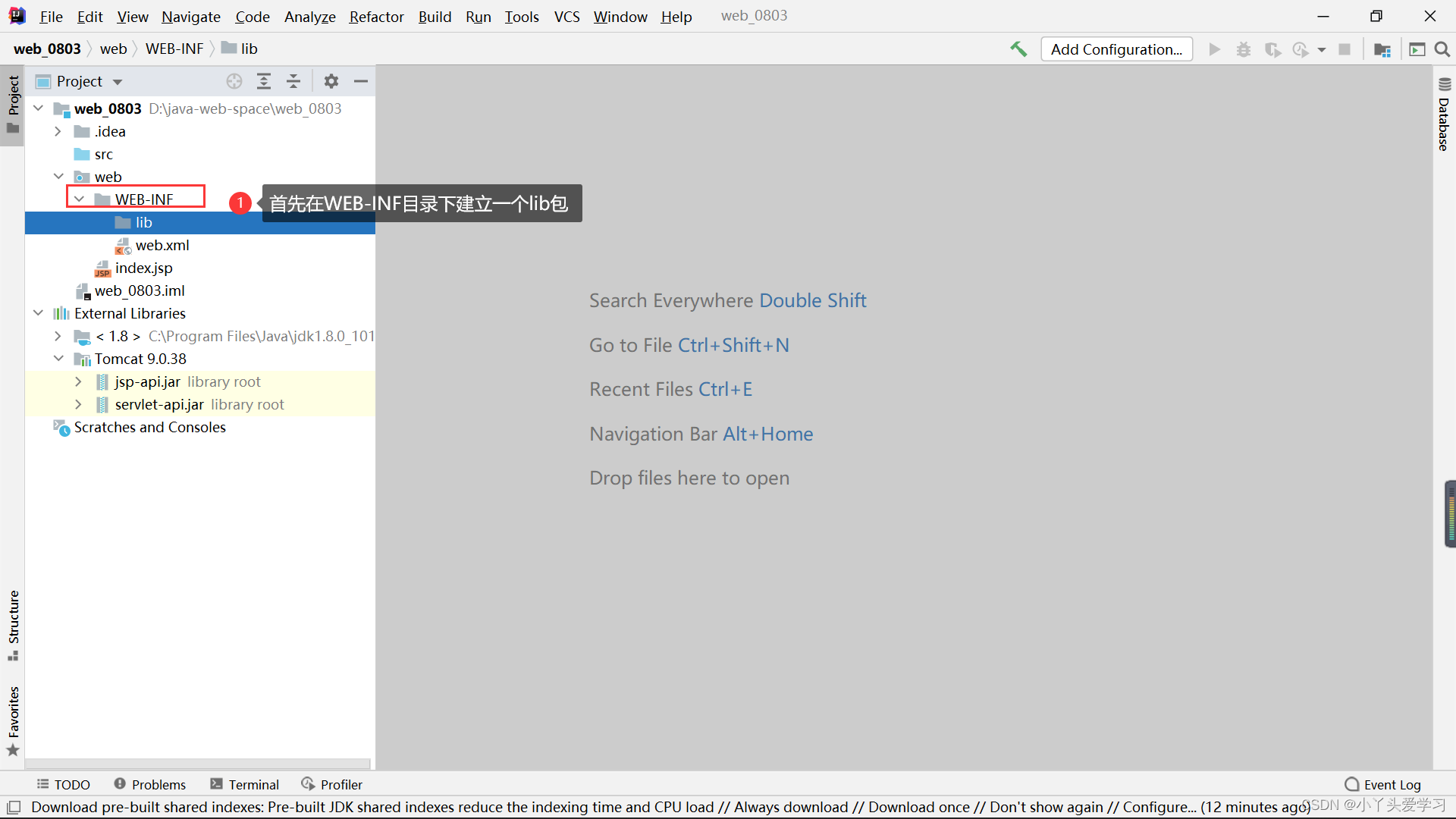Click WEB-INF breadcrumb in navigation bar
The image size is (1456, 819).
(x=174, y=49)
